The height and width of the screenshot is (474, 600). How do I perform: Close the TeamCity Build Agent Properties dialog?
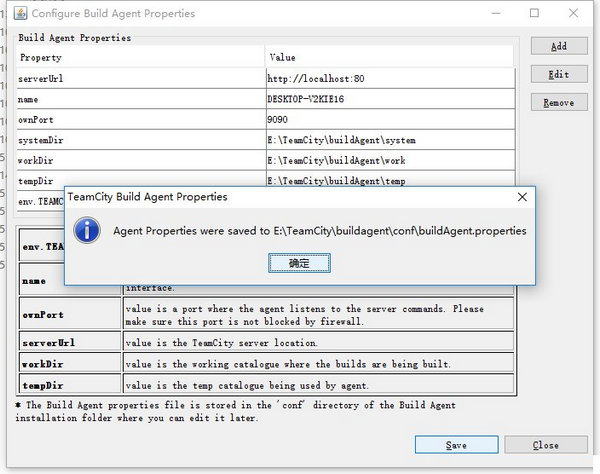click(x=522, y=197)
